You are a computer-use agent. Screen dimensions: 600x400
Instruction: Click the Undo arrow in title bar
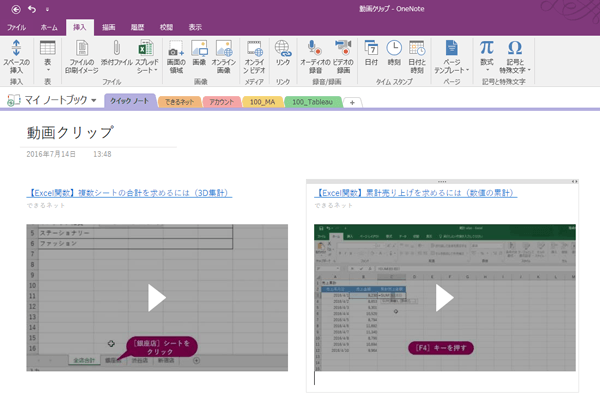[x=32, y=9]
